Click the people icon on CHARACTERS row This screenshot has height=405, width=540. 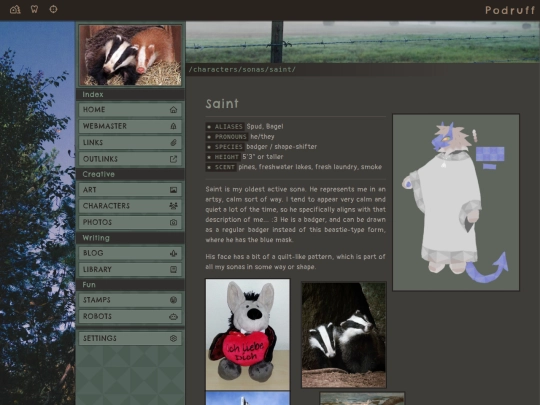pos(173,206)
